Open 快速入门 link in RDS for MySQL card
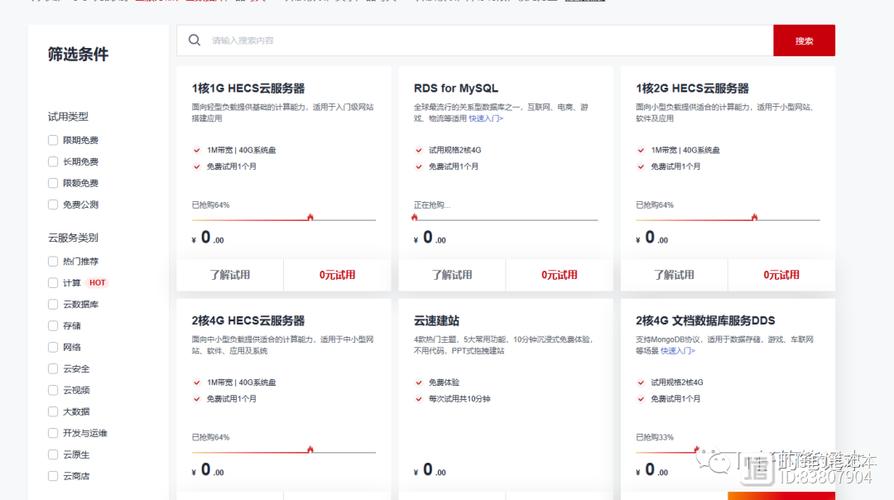This screenshot has width=894, height=500. [486, 119]
